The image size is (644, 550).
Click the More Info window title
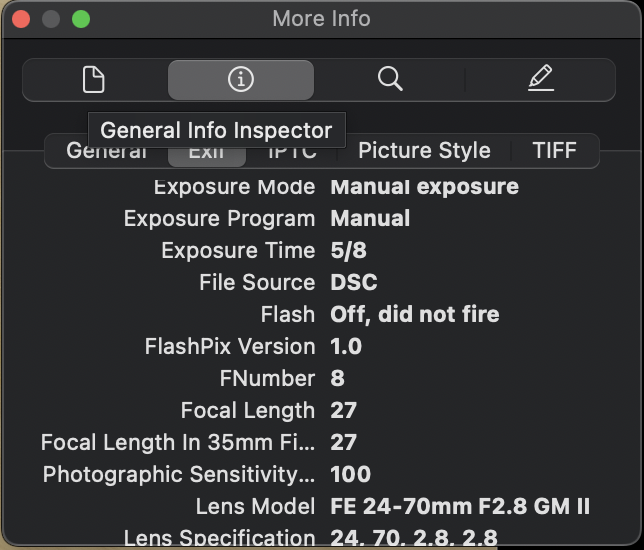[322, 19]
